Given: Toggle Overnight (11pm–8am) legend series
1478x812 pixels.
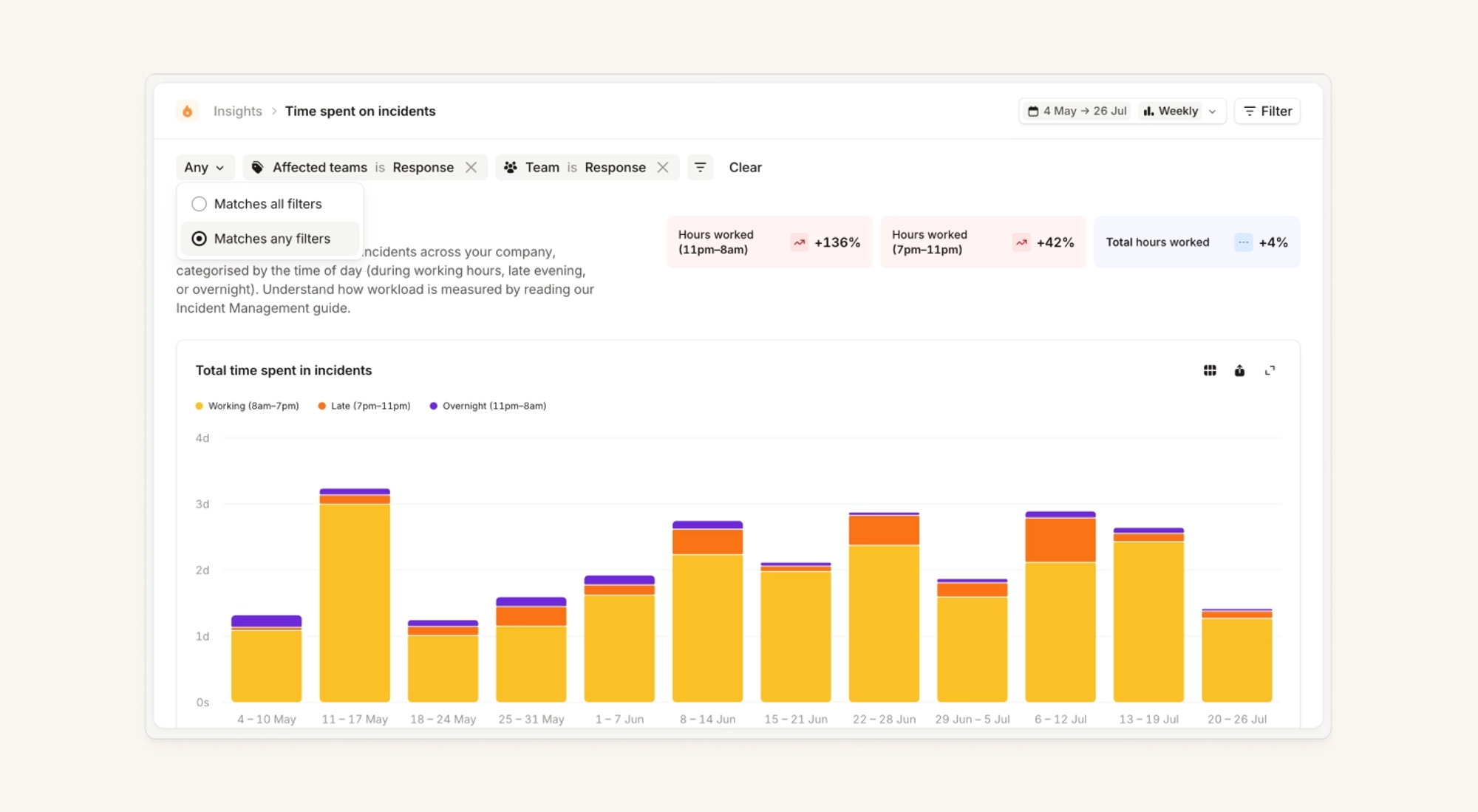Looking at the screenshot, I should point(488,406).
